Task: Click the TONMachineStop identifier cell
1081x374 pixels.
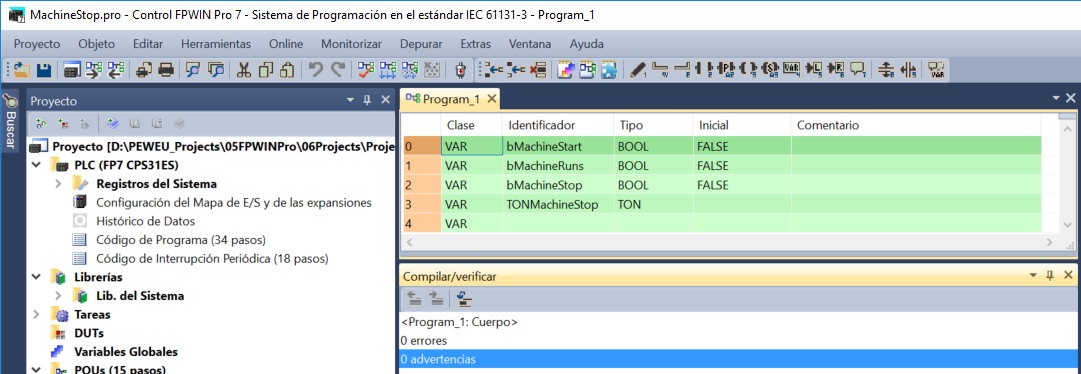Action: coord(557,204)
